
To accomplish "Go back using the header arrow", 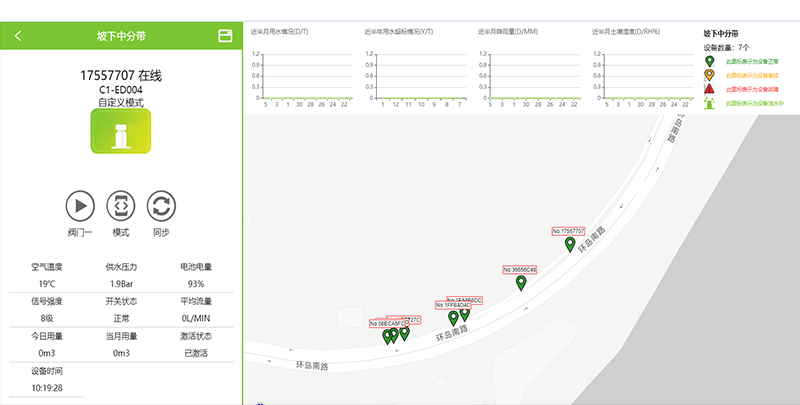I will pyautogui.click(x=18, y=36).
